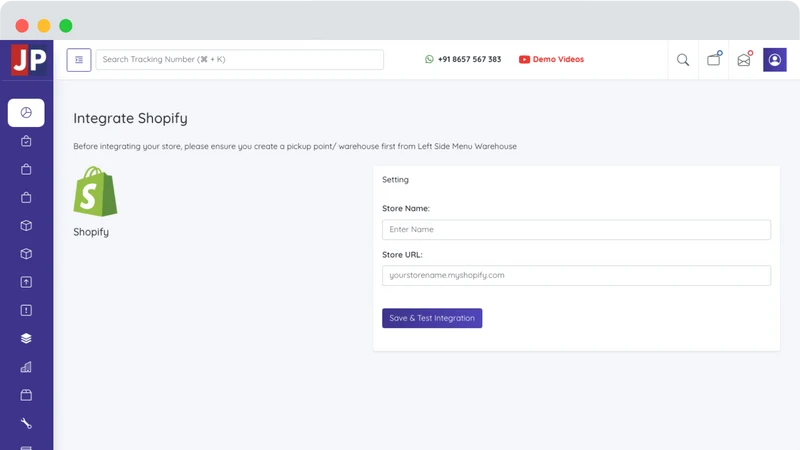Open the user profile avatar menu

774,60
